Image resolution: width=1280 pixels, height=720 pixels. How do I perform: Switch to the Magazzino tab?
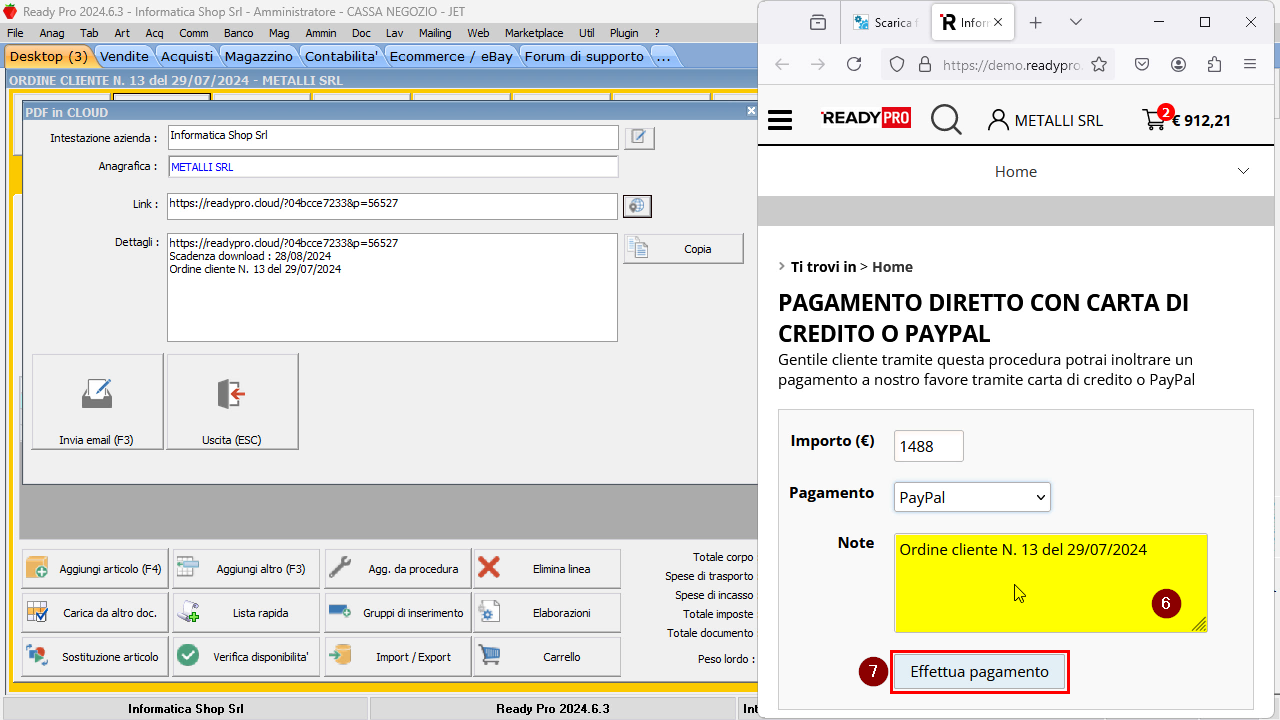pos(259,56)
